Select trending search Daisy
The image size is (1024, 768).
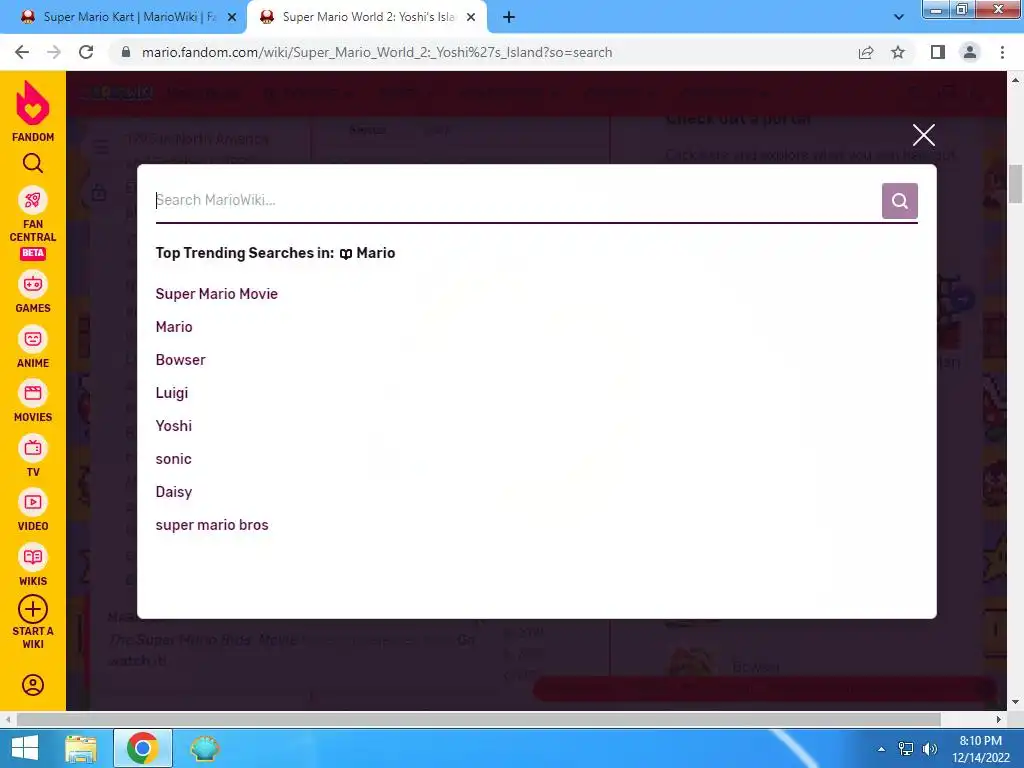point(174,492)
